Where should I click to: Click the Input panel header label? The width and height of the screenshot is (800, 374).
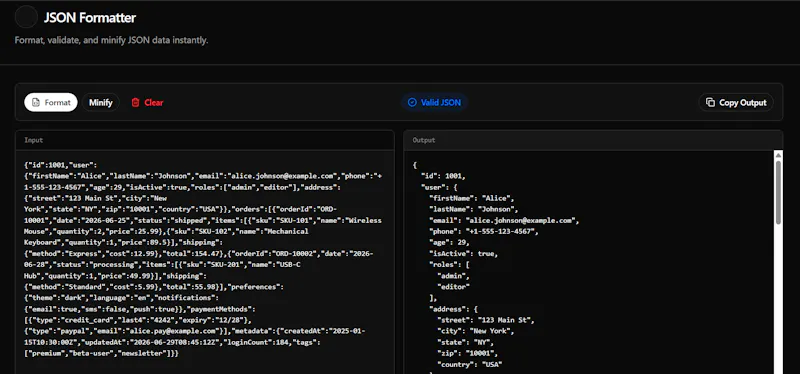click(x=34, y=140)
